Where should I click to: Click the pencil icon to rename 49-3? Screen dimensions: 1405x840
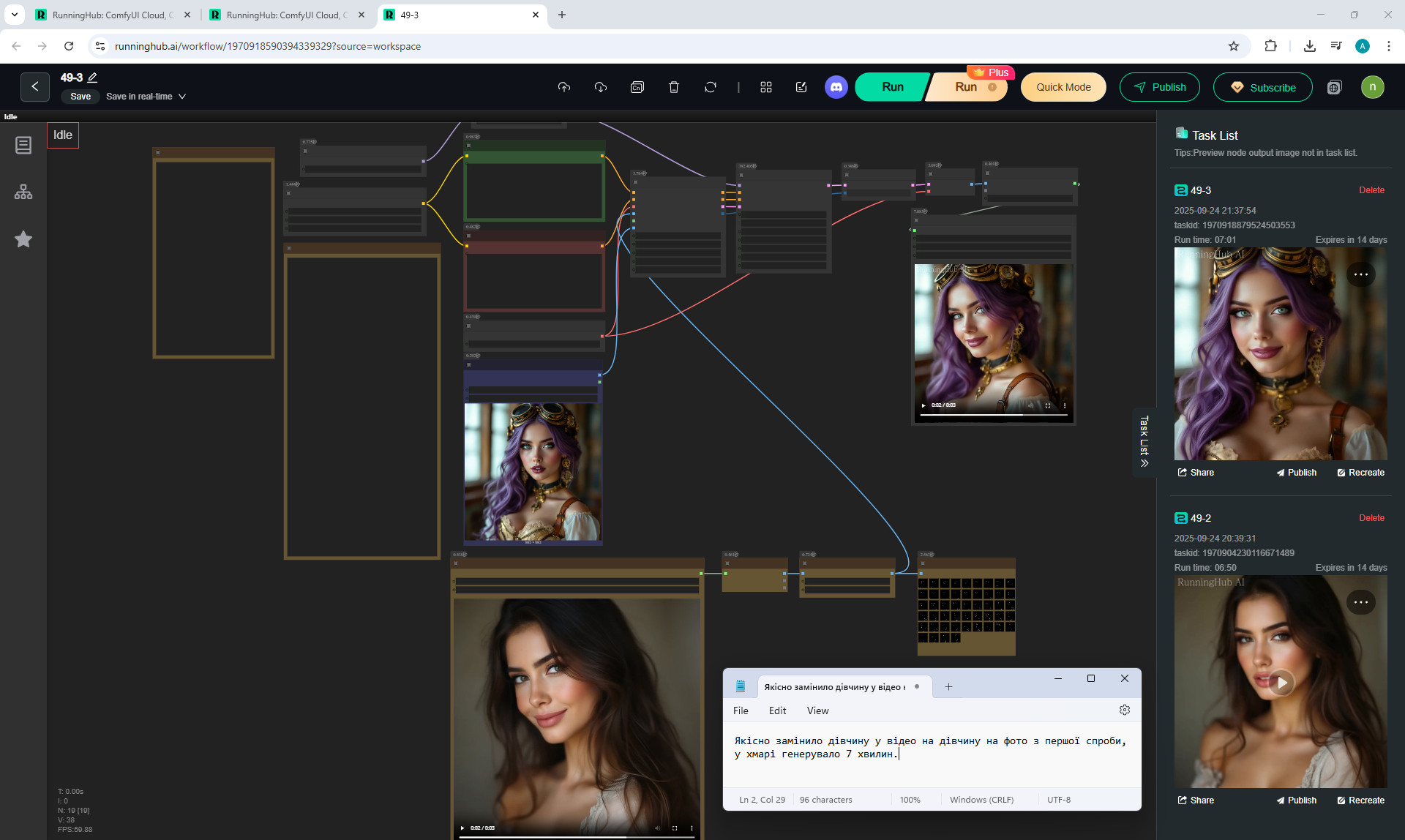pyautogui.click(x=93, y=78)
